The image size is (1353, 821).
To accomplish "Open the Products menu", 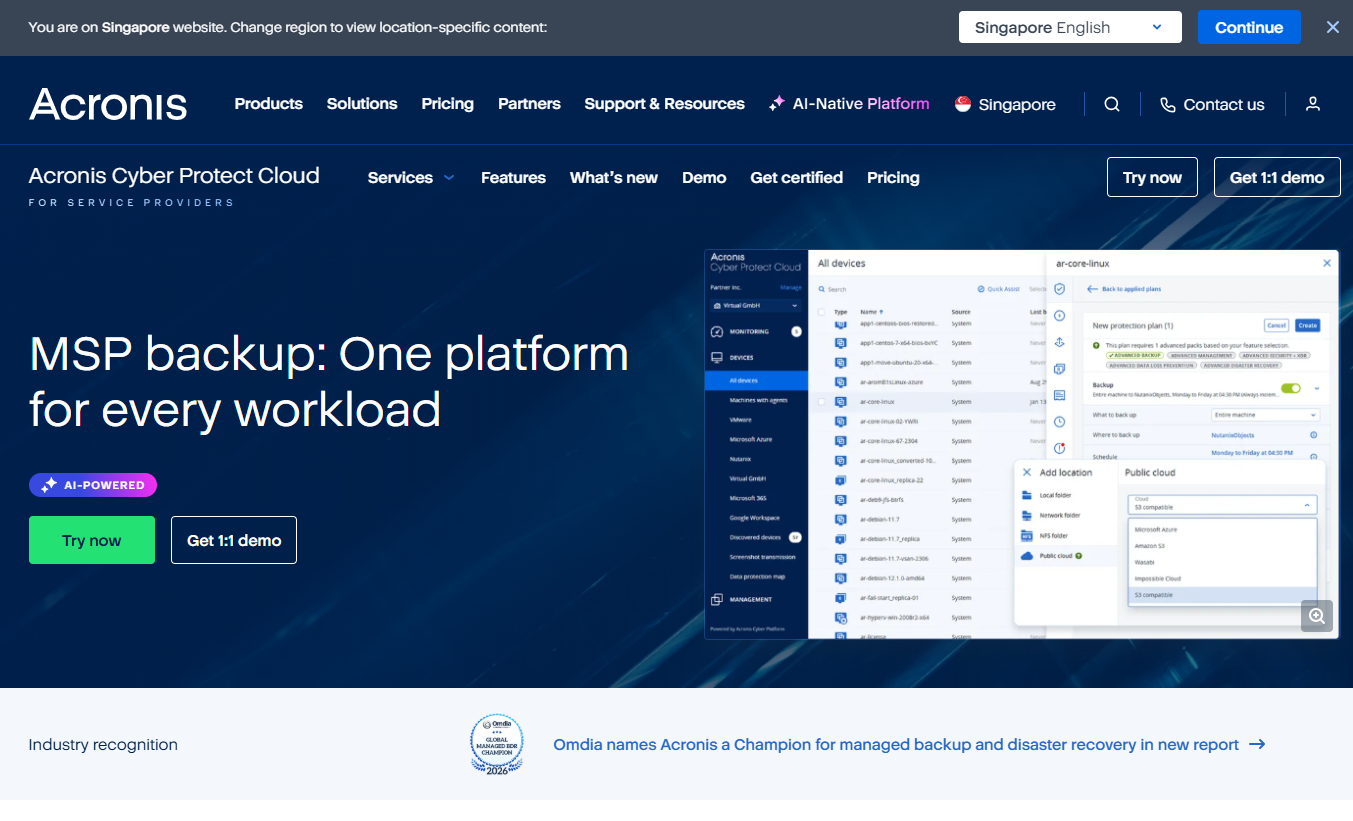I will (268, 104).
